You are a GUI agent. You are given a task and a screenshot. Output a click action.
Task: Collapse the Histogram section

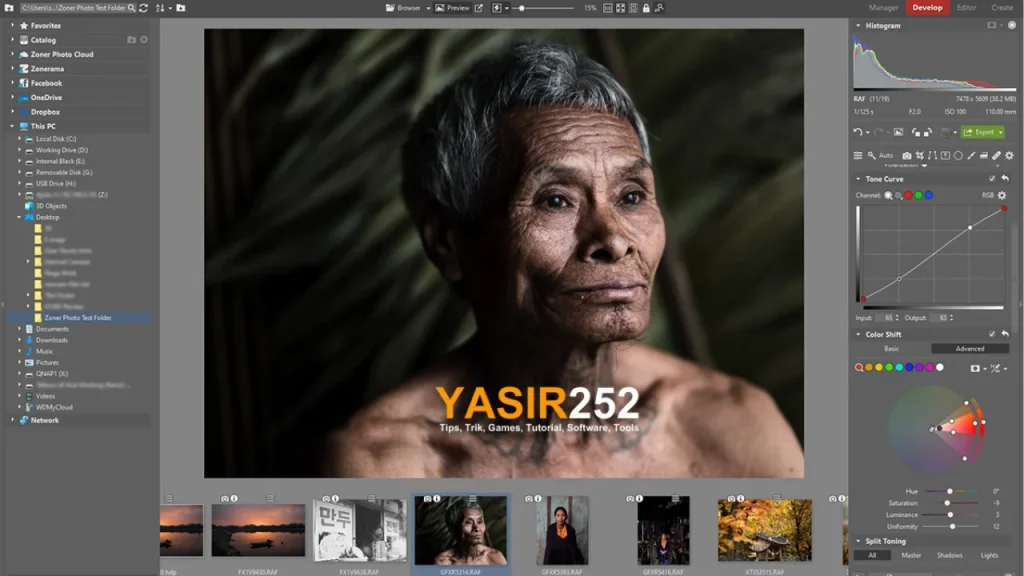pyautogui.click(x=858, y=25)
